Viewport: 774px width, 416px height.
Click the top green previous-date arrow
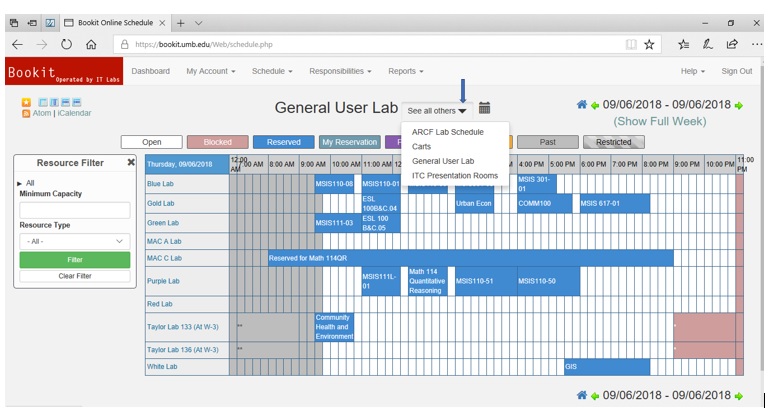coord(595,106)
